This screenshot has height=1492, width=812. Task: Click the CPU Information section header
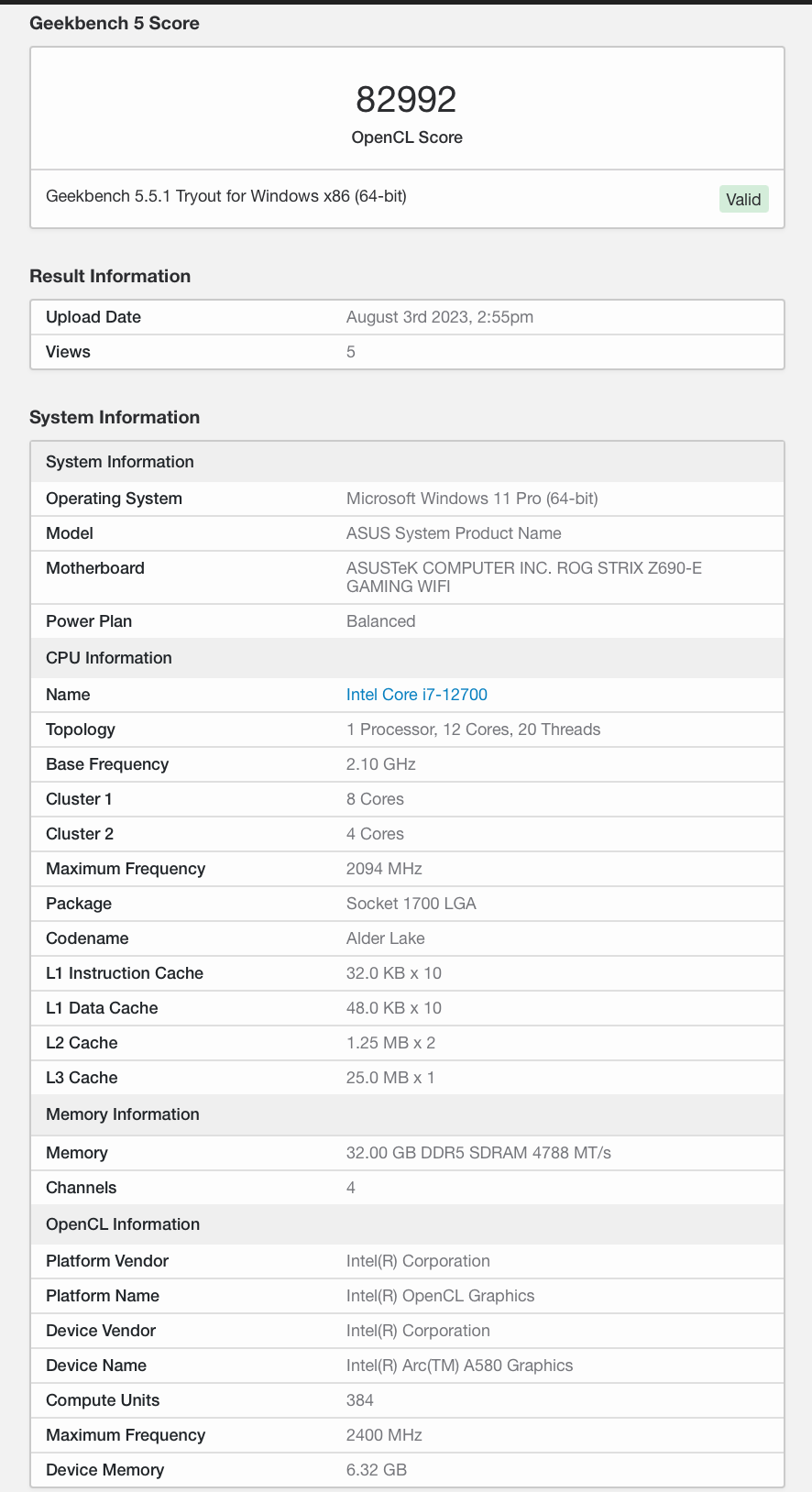(109, 658)
